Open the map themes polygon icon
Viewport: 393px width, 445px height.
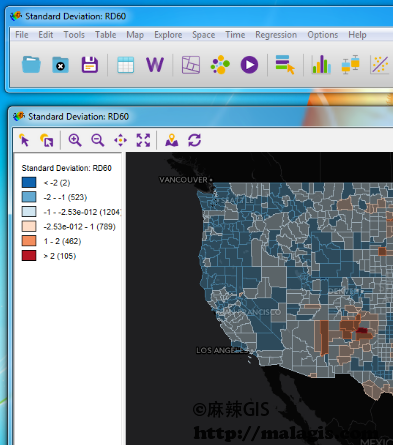pos(191,65)
